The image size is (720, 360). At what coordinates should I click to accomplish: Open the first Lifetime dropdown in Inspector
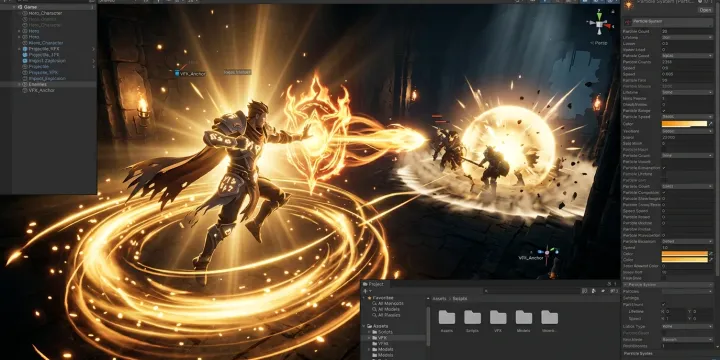pos(687,38)
